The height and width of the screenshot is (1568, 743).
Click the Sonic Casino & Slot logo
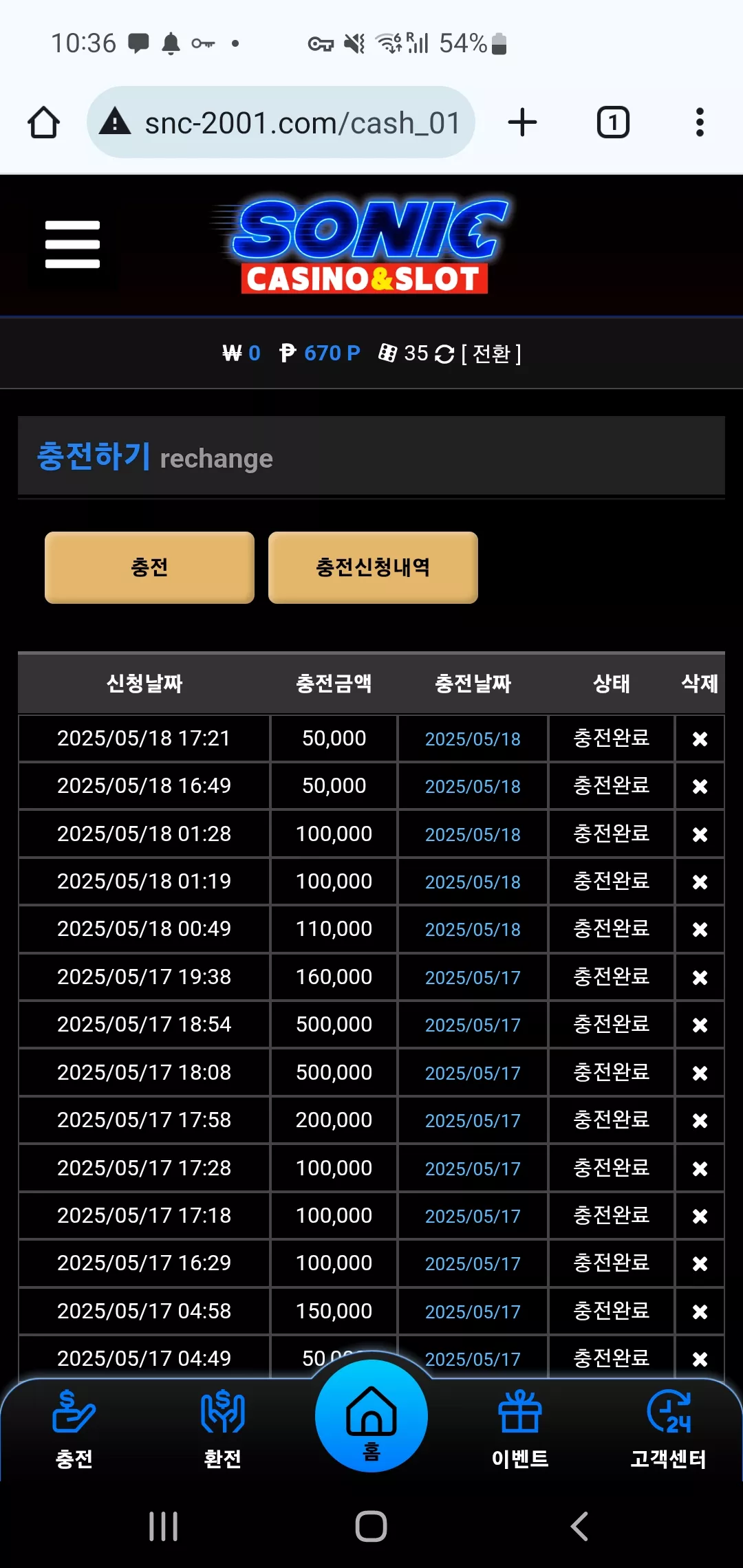(363, 246)
